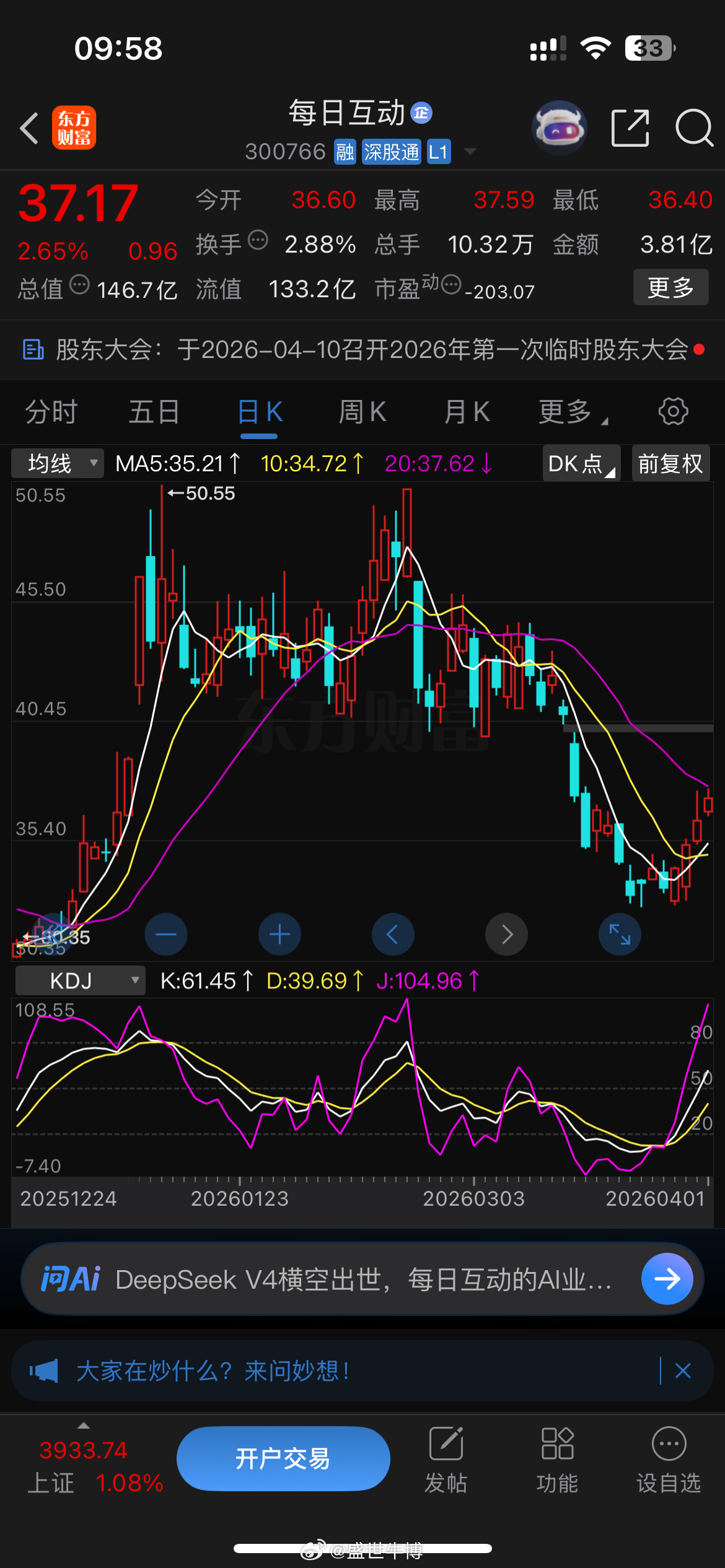Tap the back arrow icon
Viewport: 725px width, 1568px height.
29,128
